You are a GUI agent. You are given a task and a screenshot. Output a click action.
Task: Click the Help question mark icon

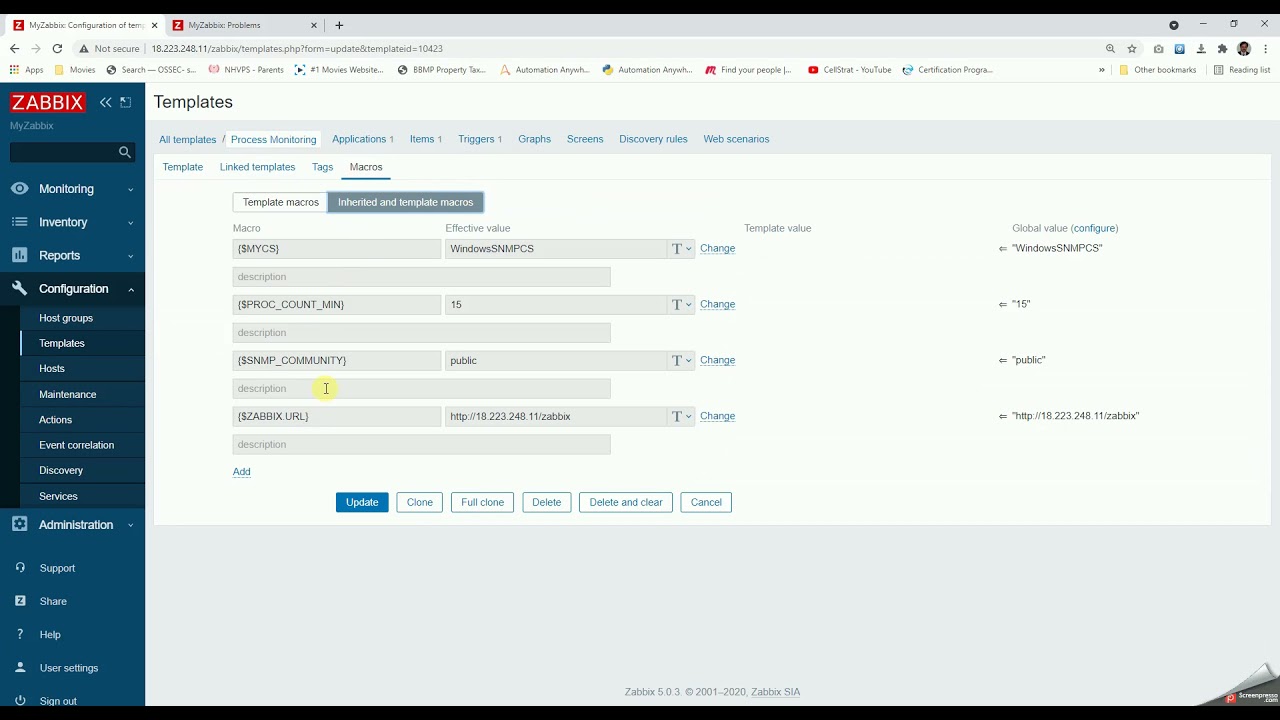pyautogui.click(x=20, y=634)
